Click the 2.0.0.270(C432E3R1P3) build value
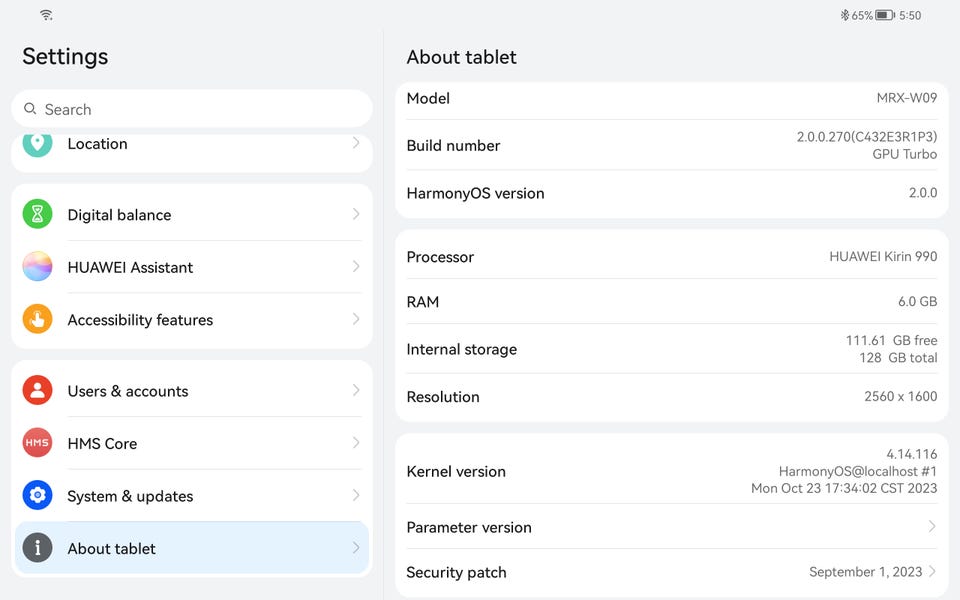Image resolution: width=960 pixels, height=600 pixels. pyautogui.click(x=866, y=137)
